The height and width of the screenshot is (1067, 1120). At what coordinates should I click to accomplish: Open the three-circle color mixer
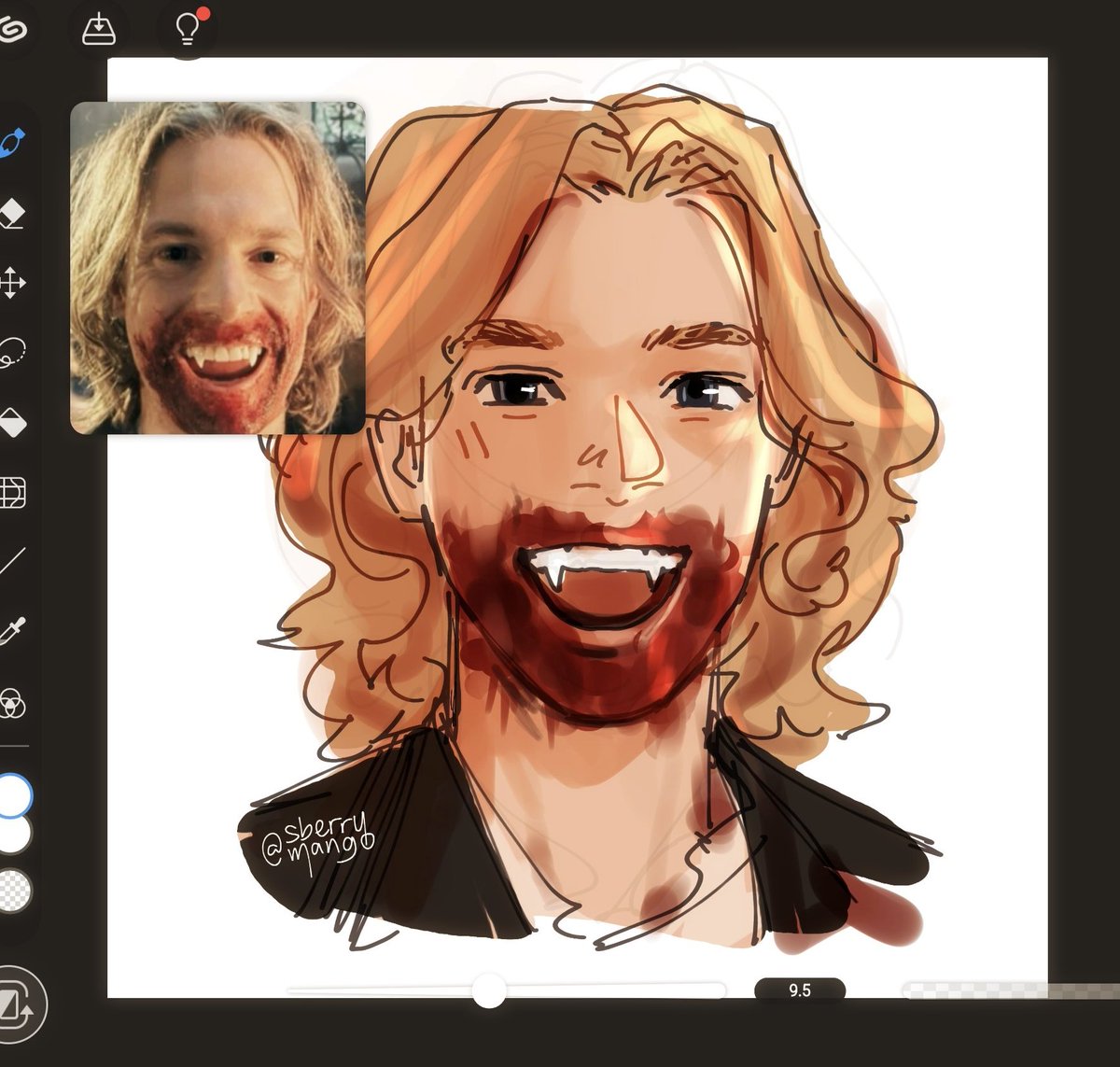(x=12, y=703)
